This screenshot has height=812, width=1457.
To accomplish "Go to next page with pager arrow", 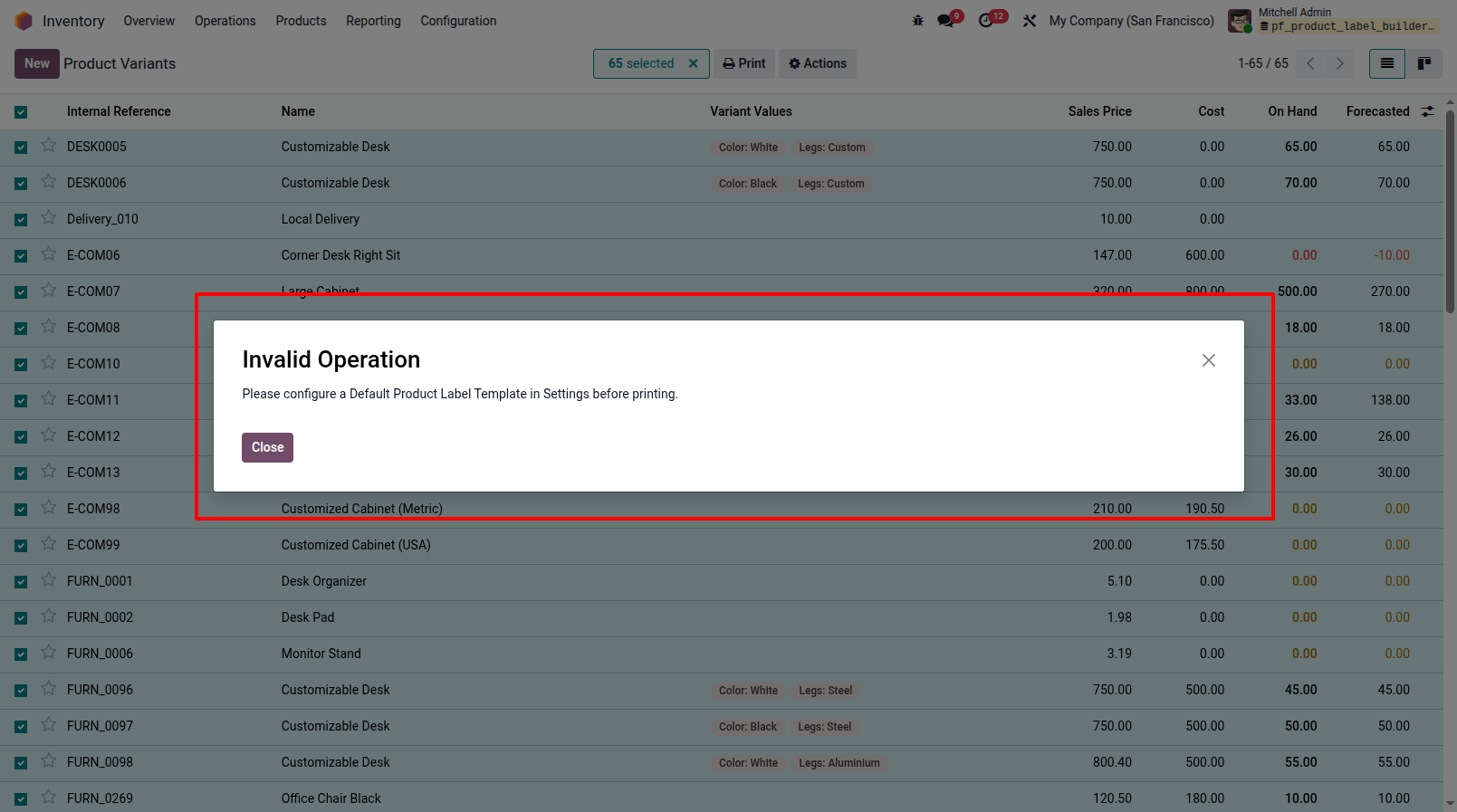I will pyautogui.click(x=1339, y=63).
